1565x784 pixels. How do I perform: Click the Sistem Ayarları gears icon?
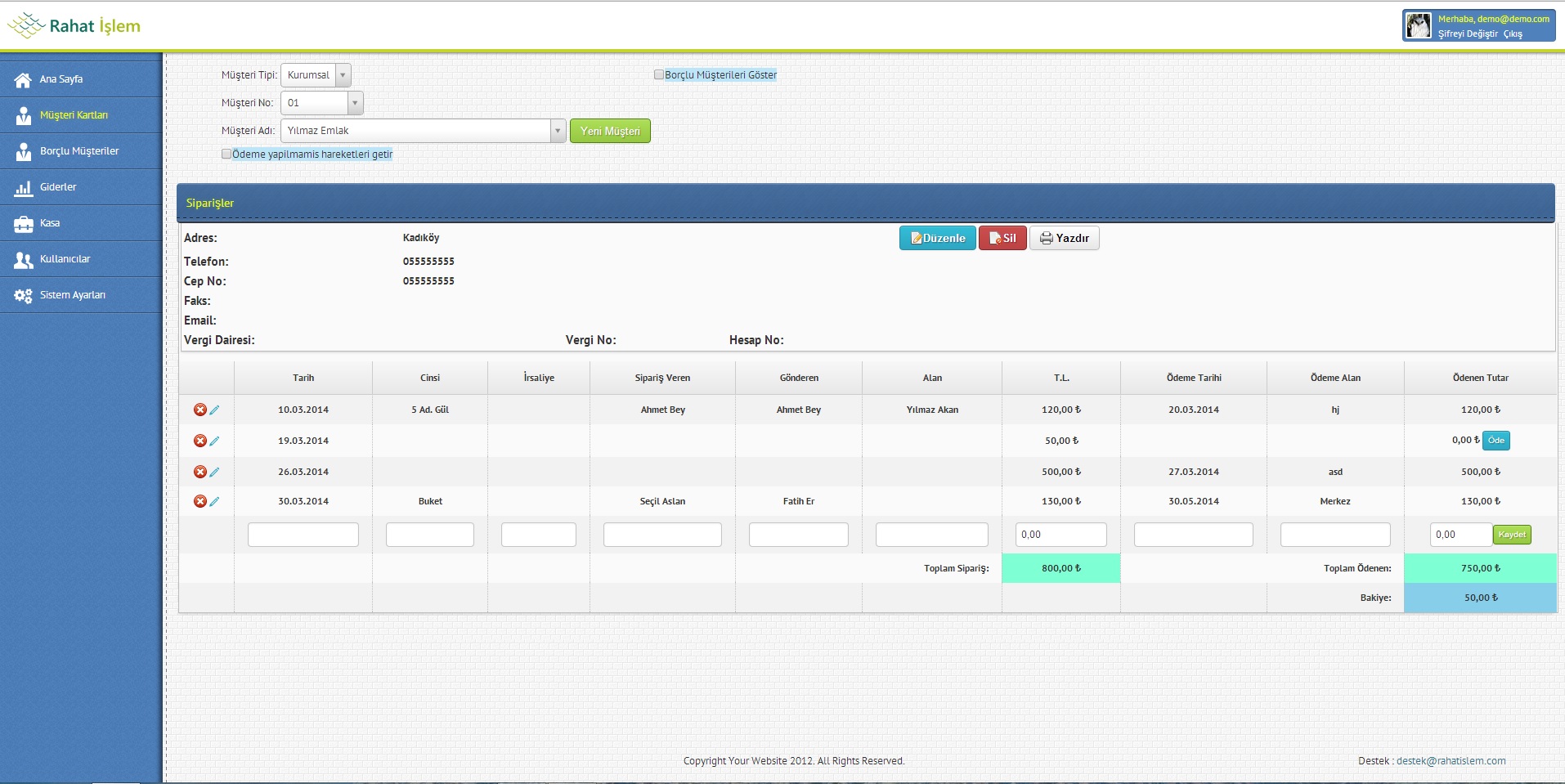(23, 295)
